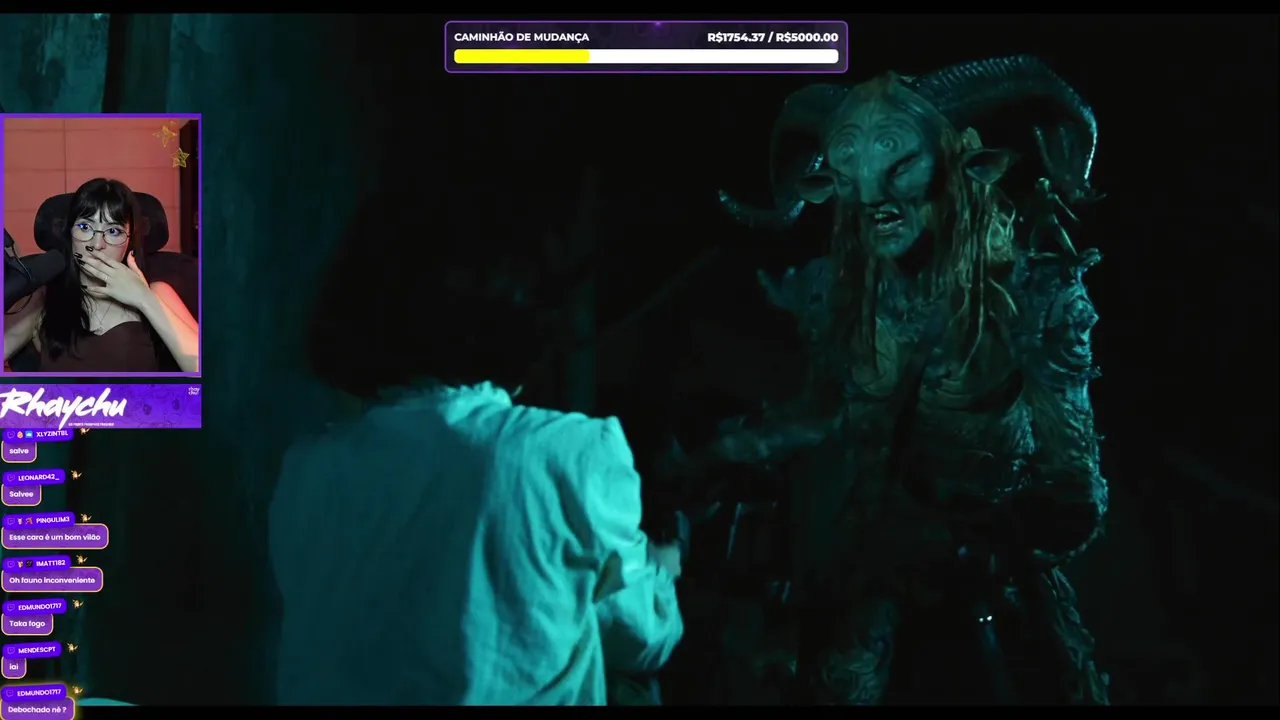Select username LEONARD42_ in chat

(x=39, y=478)
